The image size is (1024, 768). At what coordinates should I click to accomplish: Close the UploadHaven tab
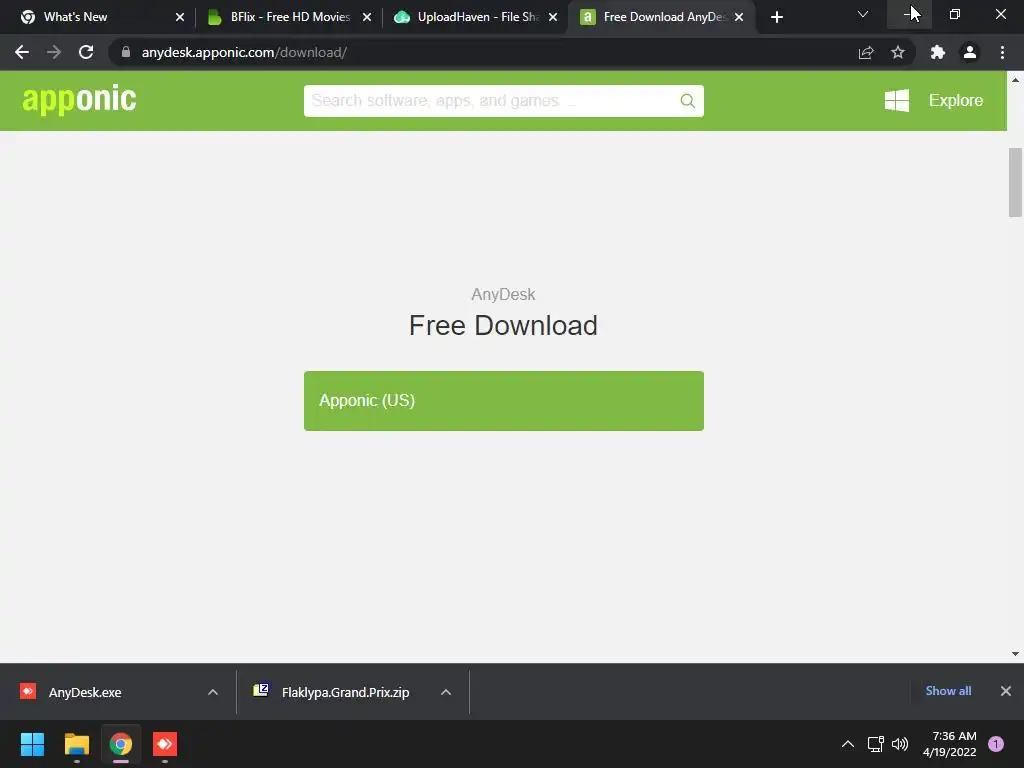pyautogui.click(x=553, y=17)
